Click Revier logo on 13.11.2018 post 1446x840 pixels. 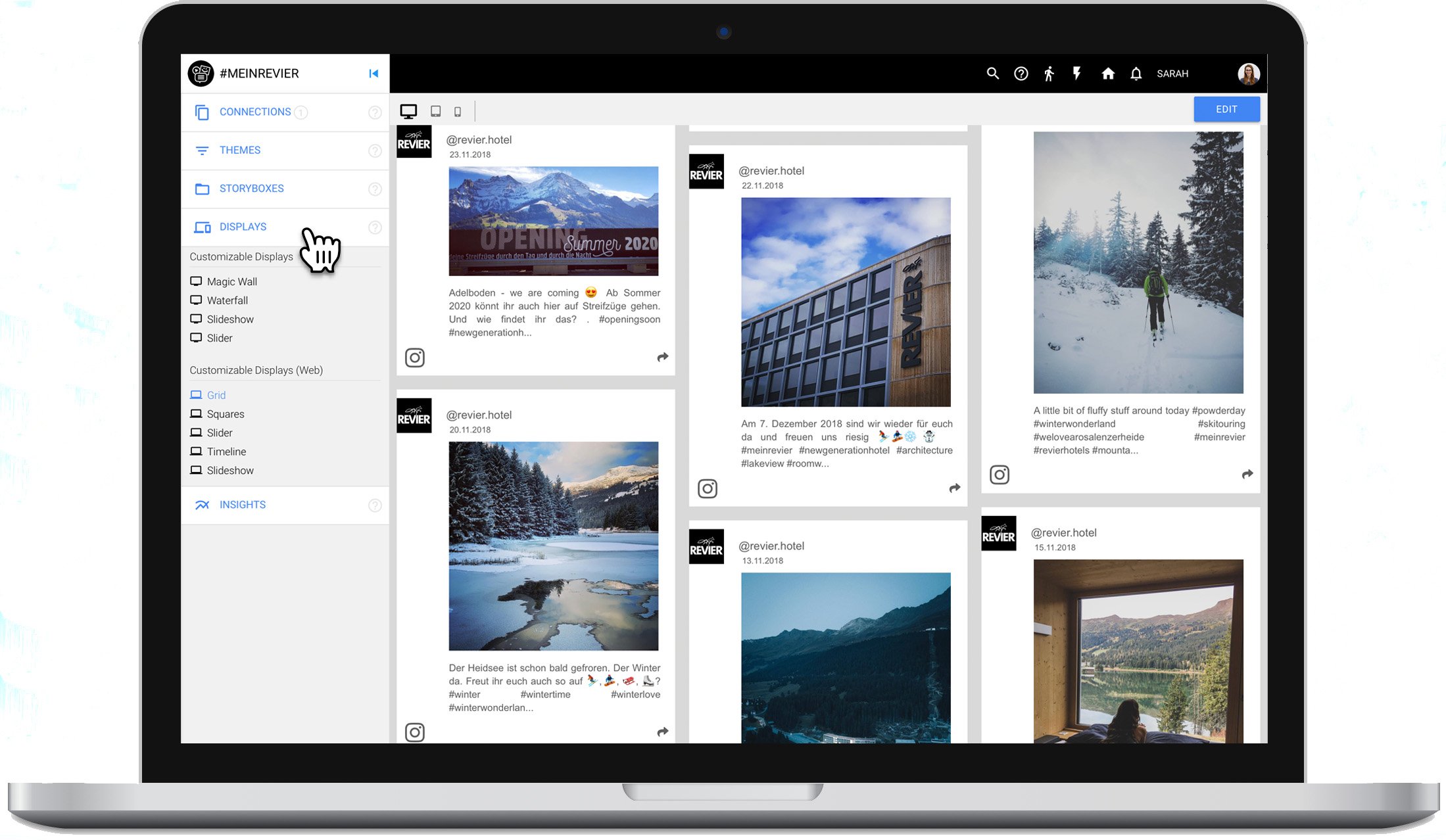point(706,546)
